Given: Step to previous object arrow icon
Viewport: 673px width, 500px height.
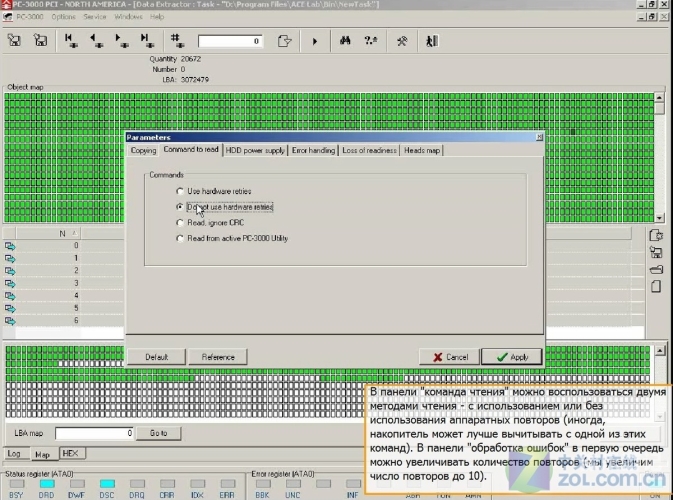Looking at the screenshot, I should pos(96,41).
